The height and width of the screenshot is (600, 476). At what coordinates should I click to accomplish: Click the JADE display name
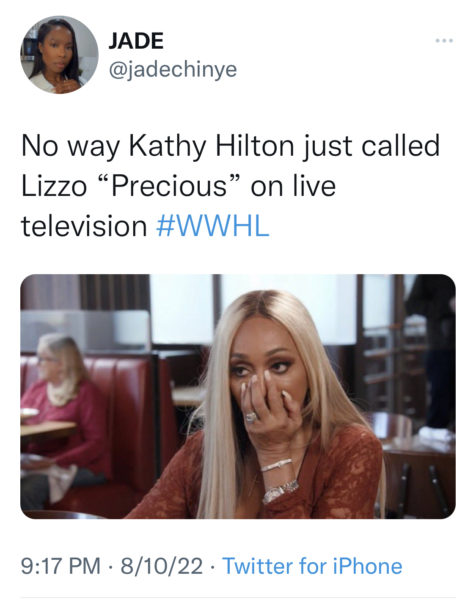(x=136, y=41)
